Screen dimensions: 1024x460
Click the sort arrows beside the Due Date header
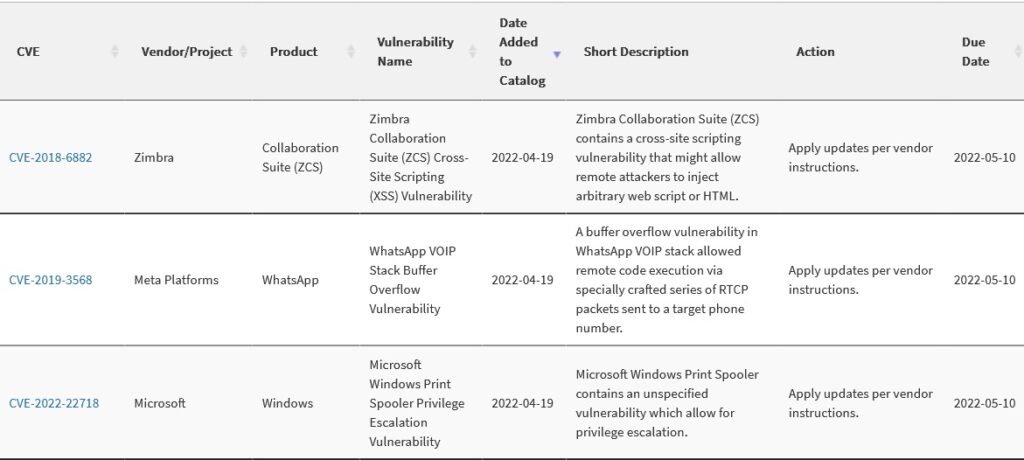(x=1017, y=52)
